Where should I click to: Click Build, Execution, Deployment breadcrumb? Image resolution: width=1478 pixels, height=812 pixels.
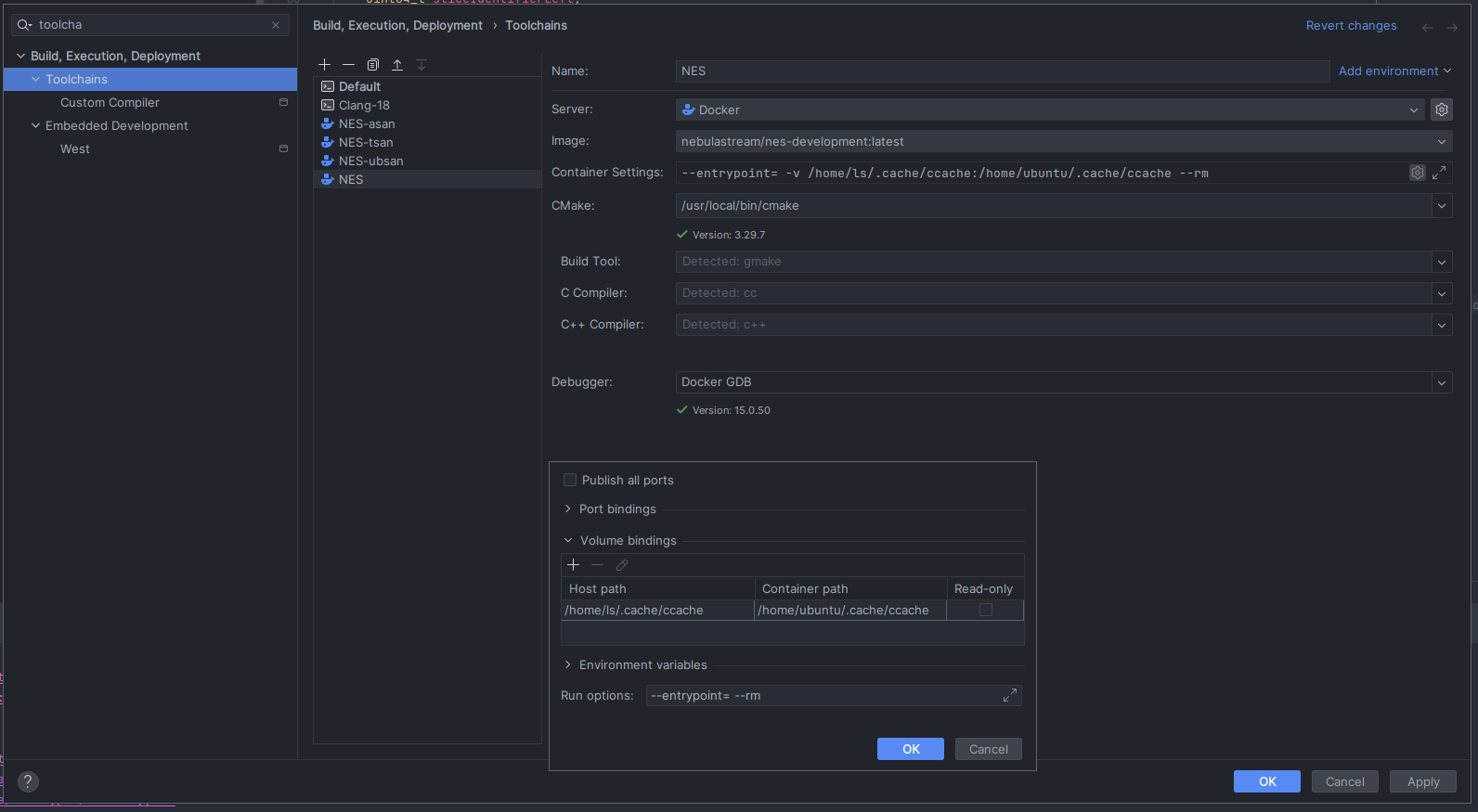tap(397, 25)
